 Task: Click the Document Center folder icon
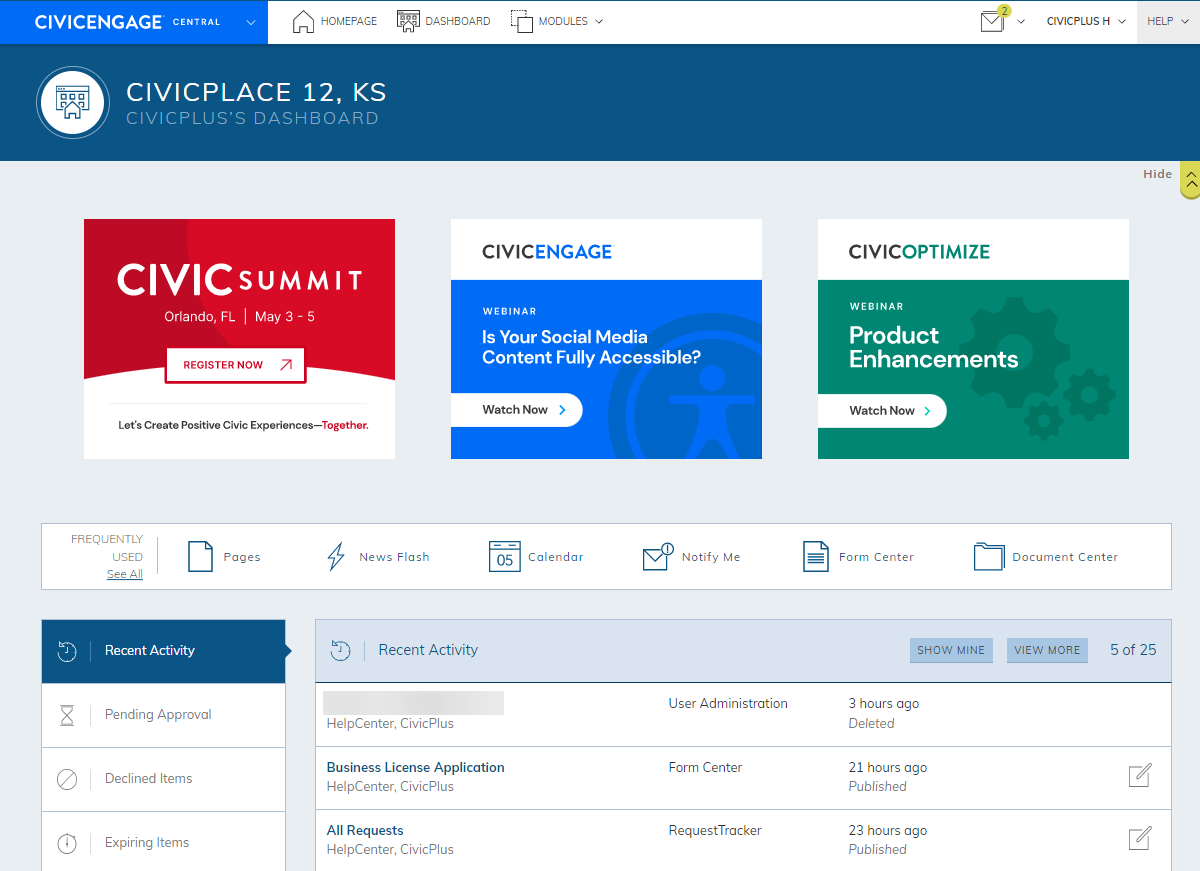point(989,556)
